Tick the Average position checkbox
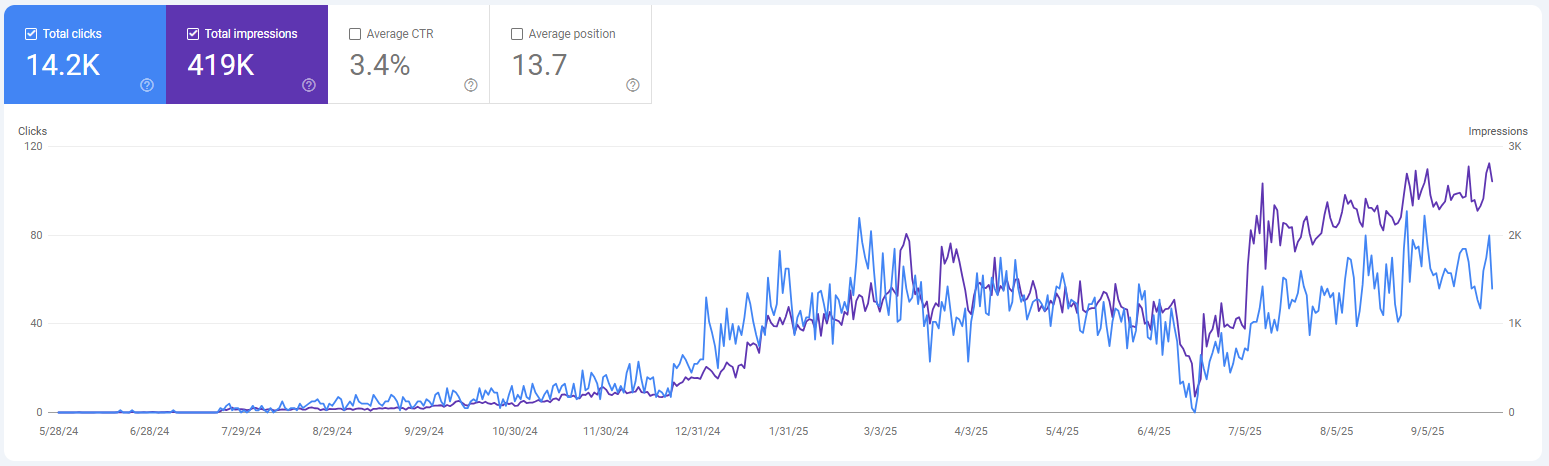Image resolution: width=1549 pixels, height=466 pixels. [x=517, y=34]
